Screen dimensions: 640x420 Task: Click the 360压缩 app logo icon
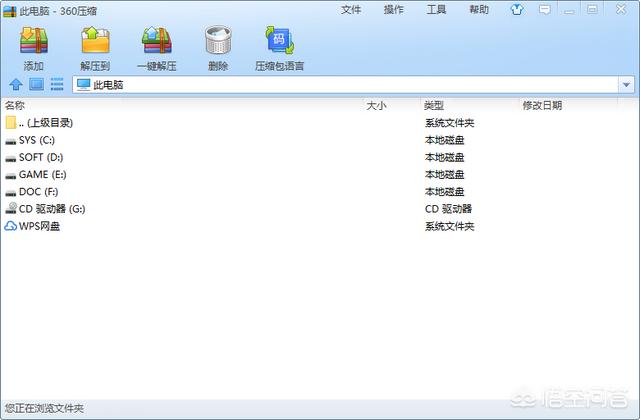click(x=9, y=11)
